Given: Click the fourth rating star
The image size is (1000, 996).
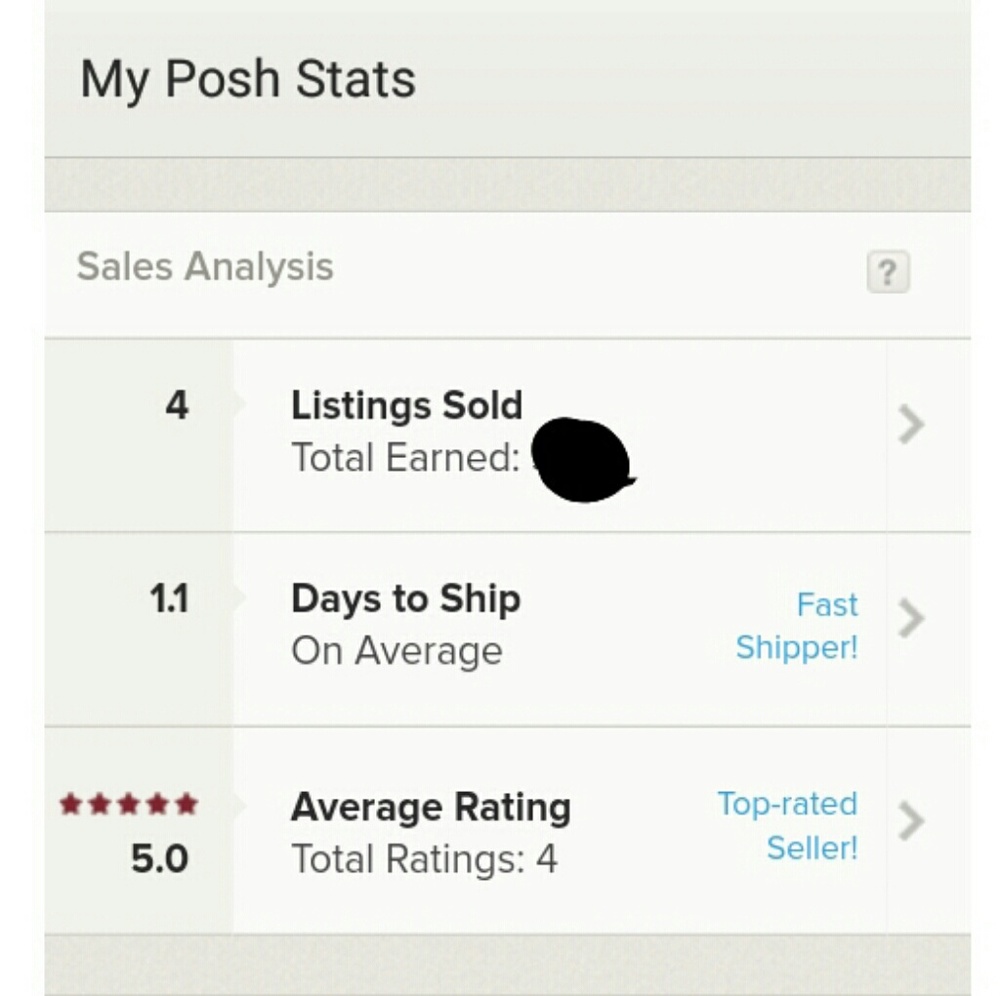Looking at the screenshot, I should (155, 800).
